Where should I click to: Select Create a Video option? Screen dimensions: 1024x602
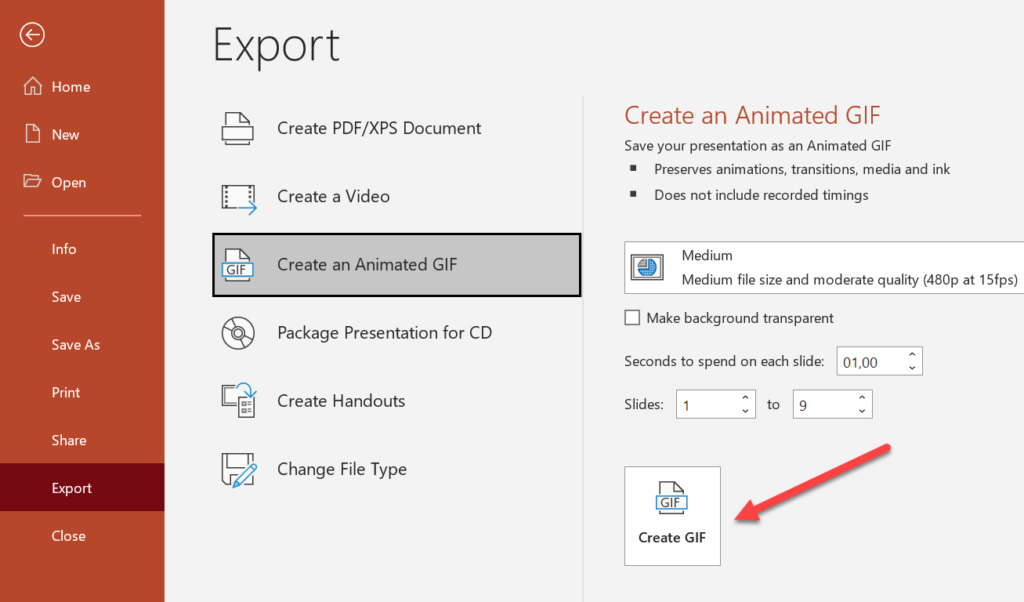pyautogui.click(x=396, y=196)
